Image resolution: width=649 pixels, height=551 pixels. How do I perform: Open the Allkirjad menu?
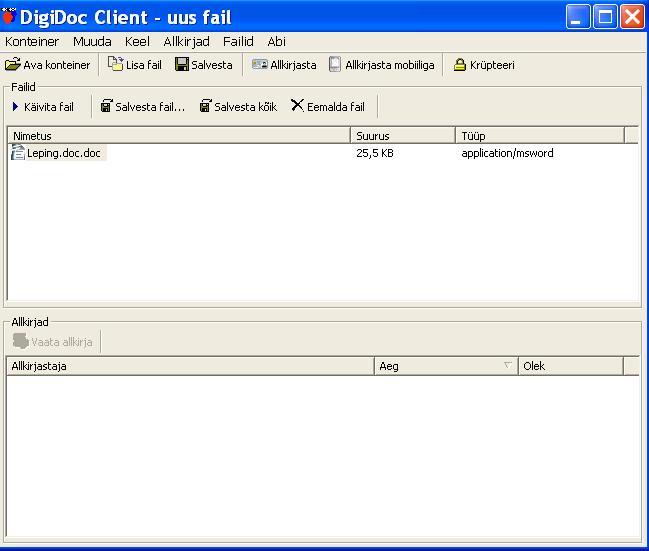tap(186, 42)
